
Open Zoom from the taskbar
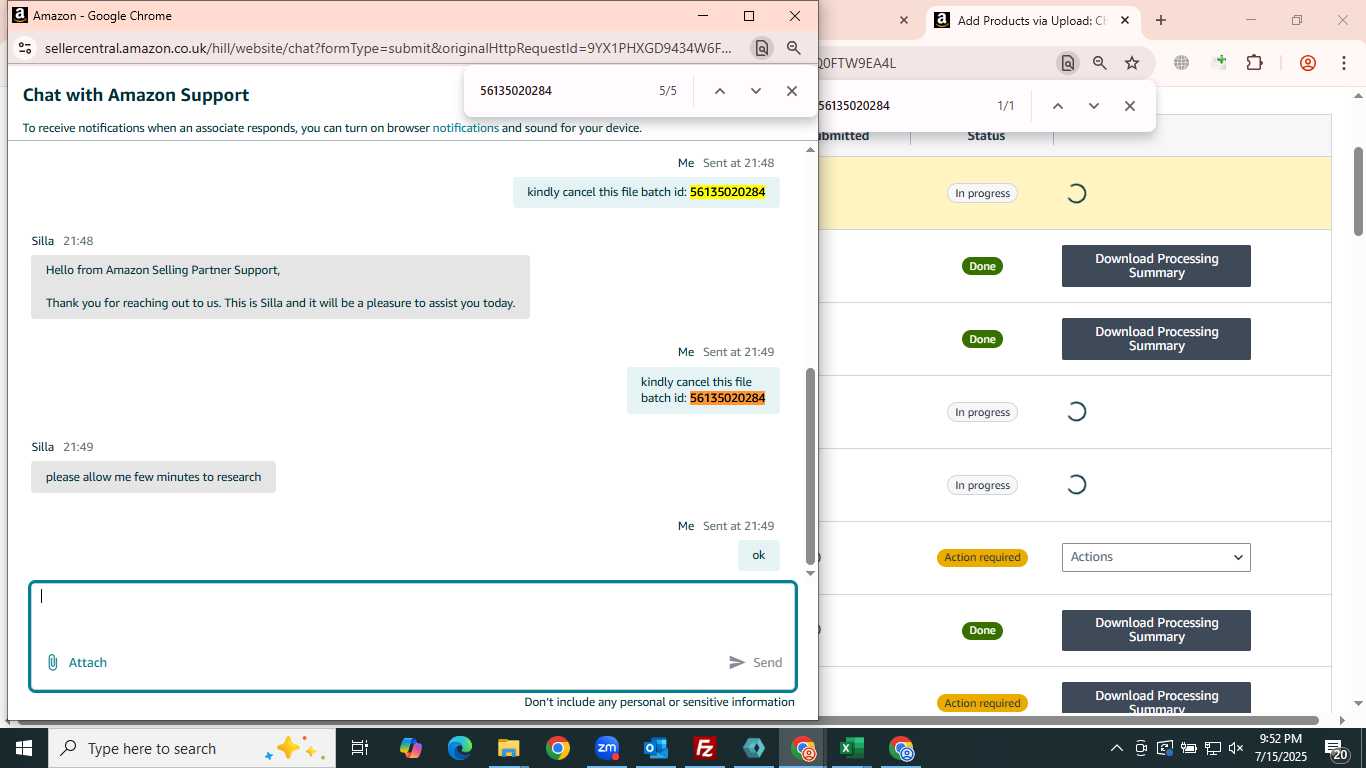point(607,748)
